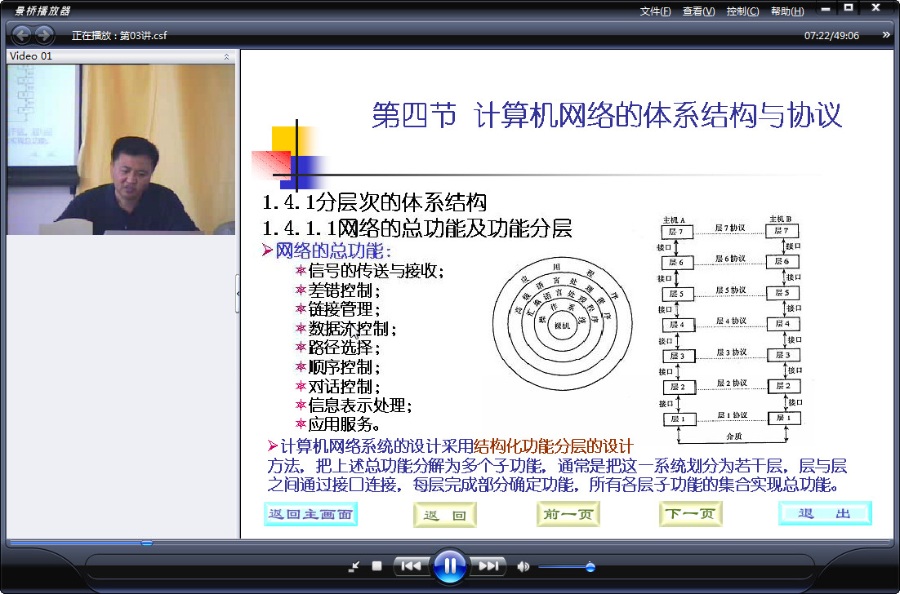900x594 pixels.
Task: Open the 帮助(H) menu
Action: (x=787, y=11)
